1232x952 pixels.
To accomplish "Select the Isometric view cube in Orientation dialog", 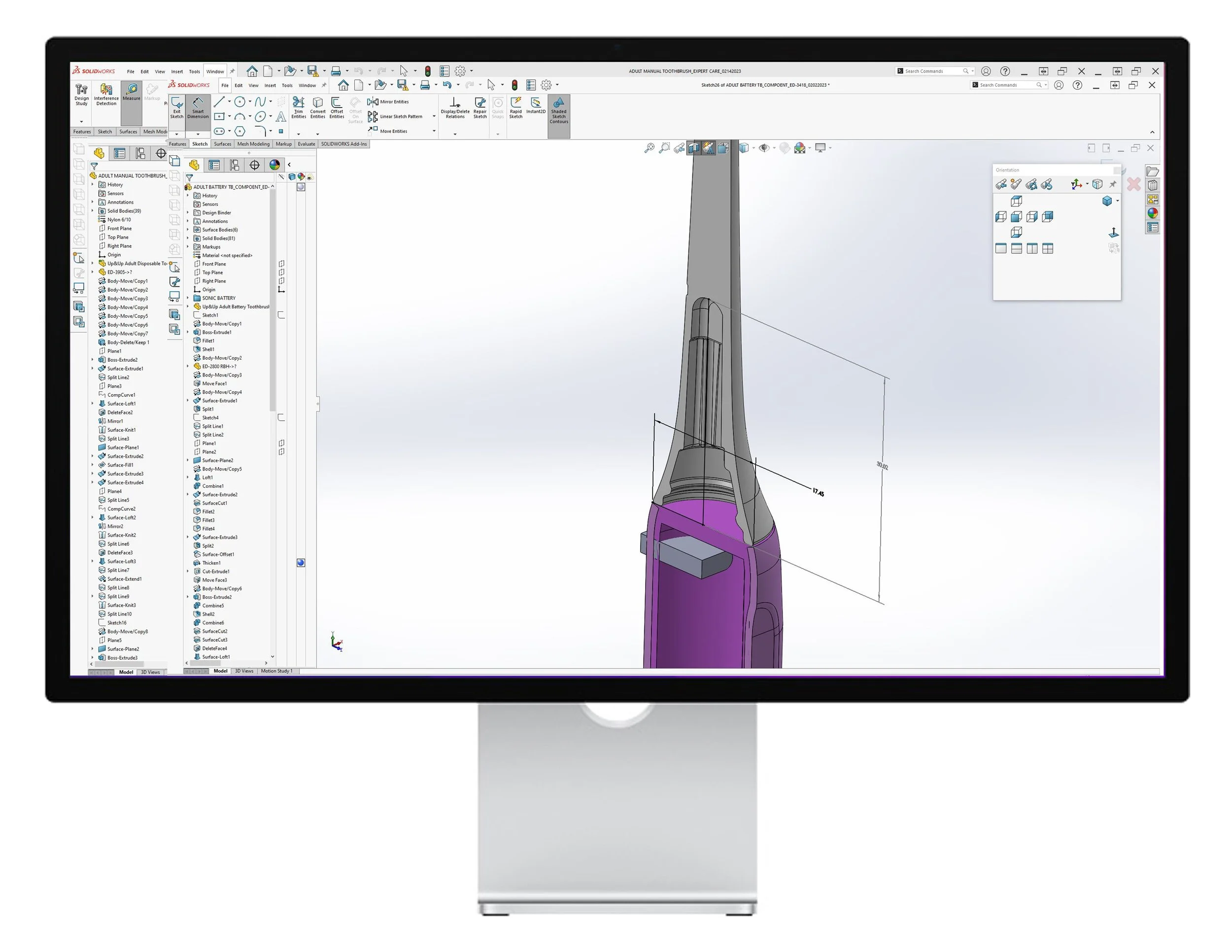I will click(1107, 202).
